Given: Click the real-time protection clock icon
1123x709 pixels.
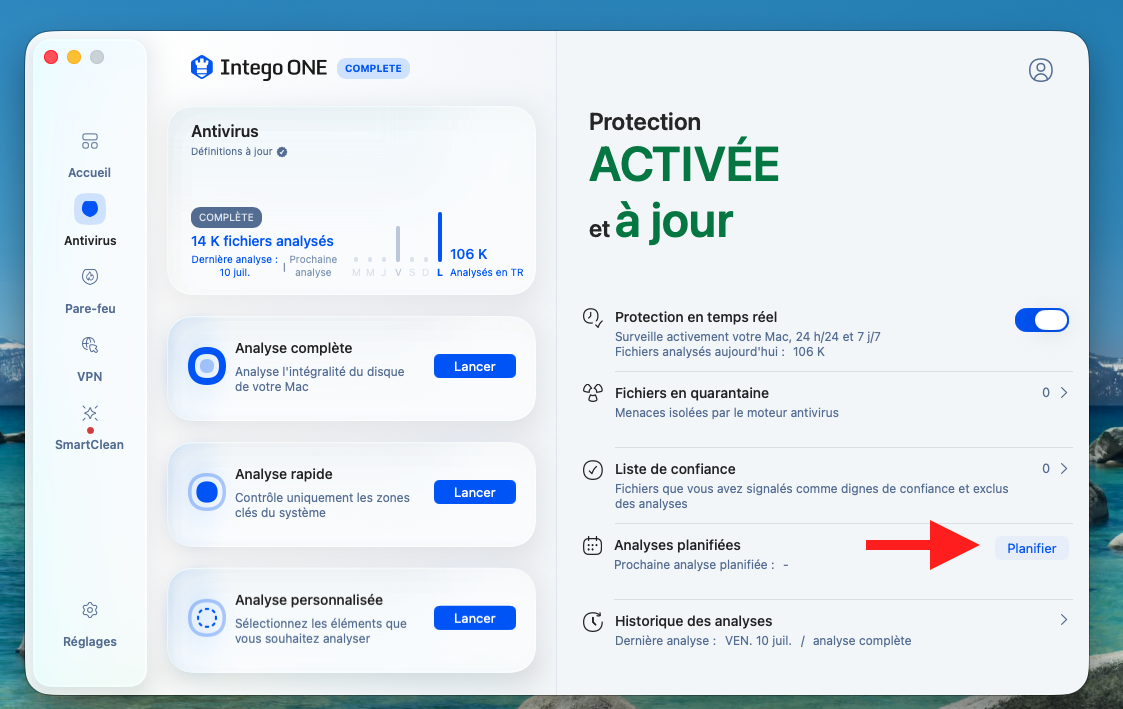Looking at the screenshot, I should tap(592, 317).
